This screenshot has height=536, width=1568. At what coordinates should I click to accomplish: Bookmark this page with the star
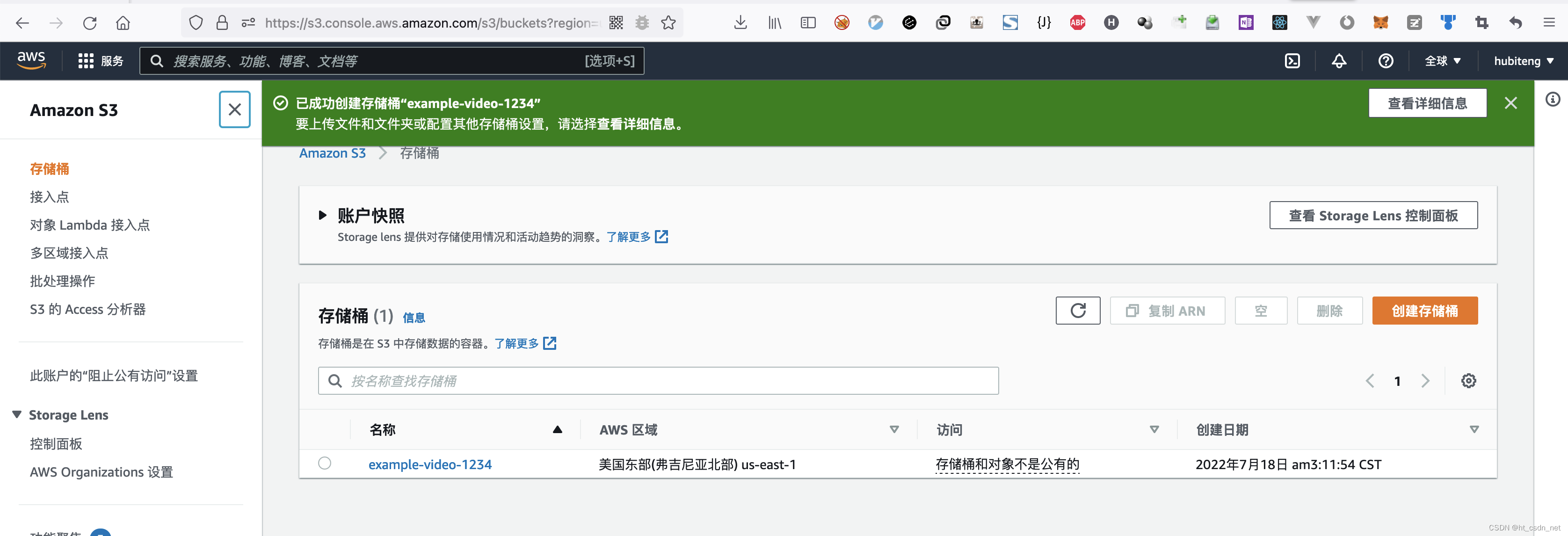click(x=668, y=23)
